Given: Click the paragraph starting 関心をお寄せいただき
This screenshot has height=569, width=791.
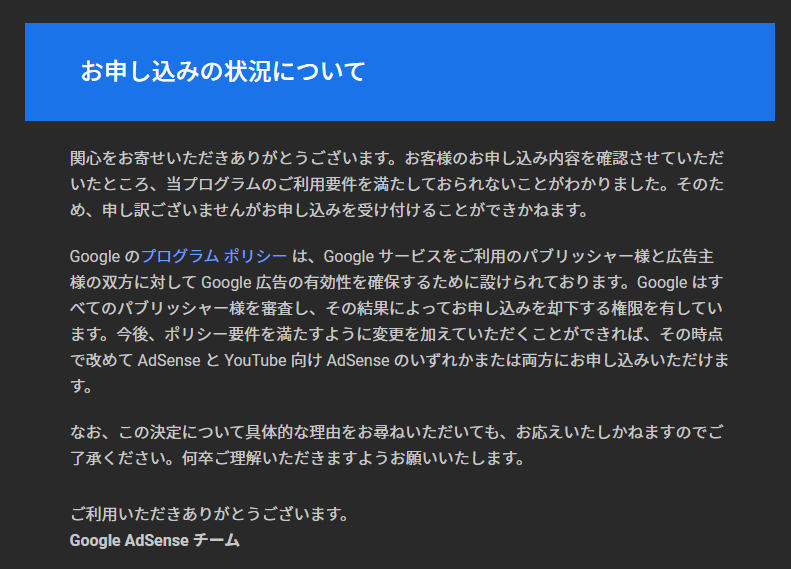Looking at the screenshot, I should coord(397,184).
